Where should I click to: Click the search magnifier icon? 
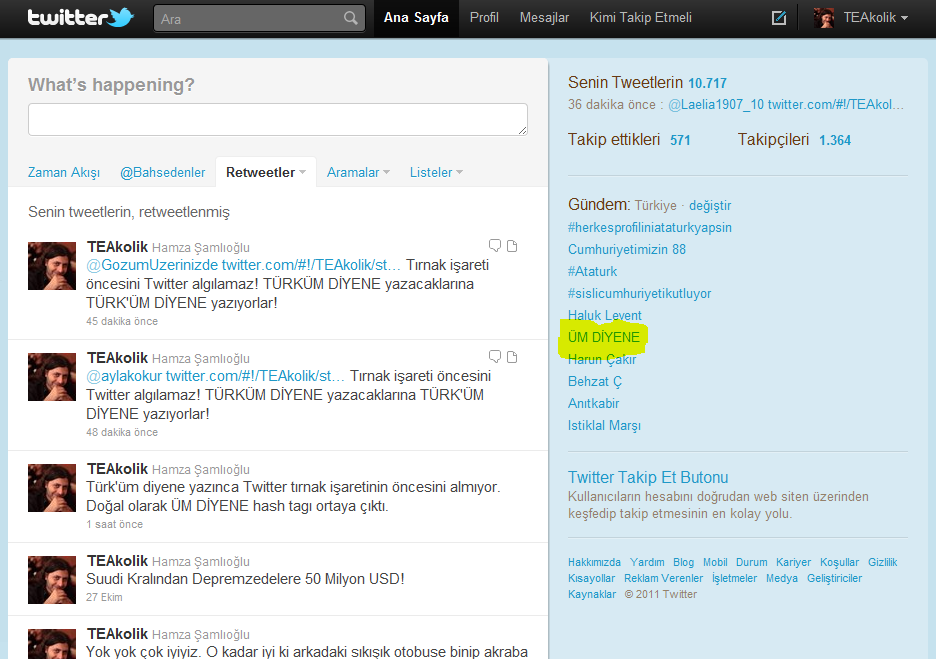[351, 19]
